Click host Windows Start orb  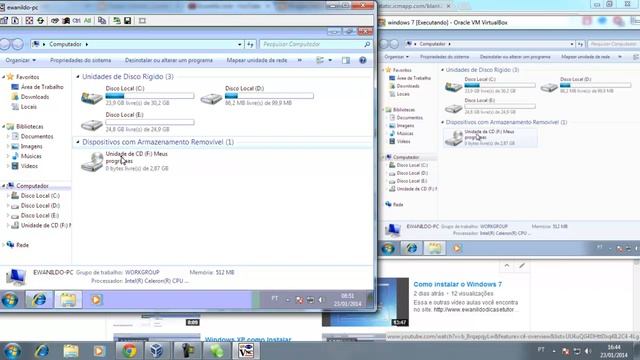(x=12, y=351)
